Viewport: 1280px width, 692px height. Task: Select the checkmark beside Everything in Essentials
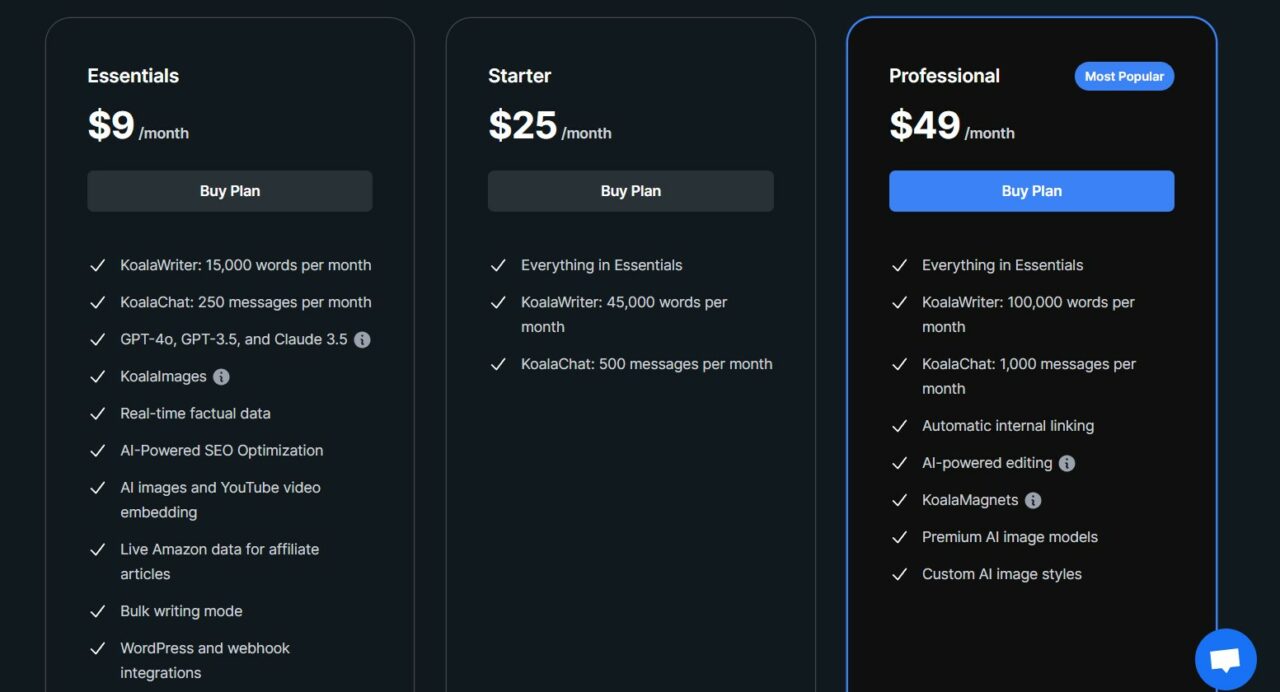499,265
